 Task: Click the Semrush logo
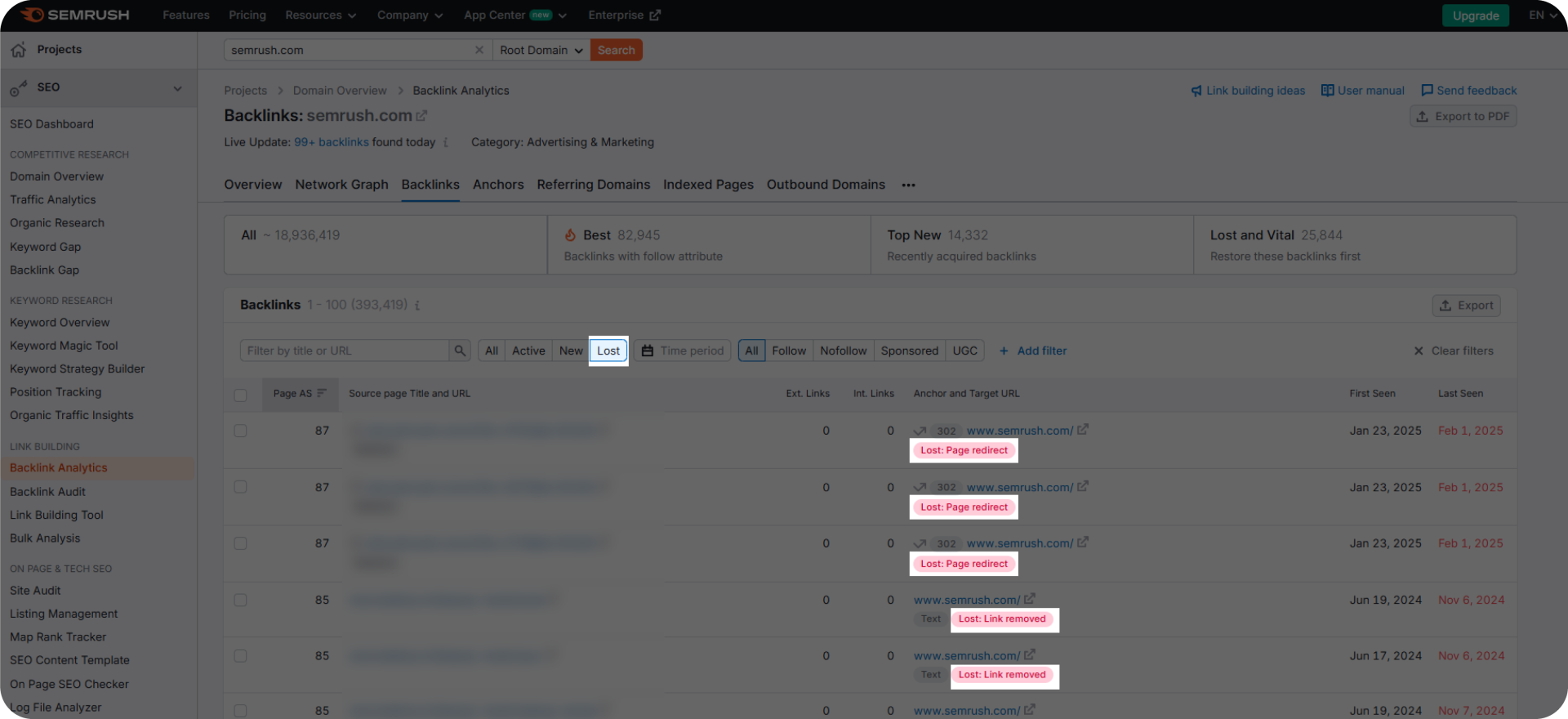tap(74, 15)
